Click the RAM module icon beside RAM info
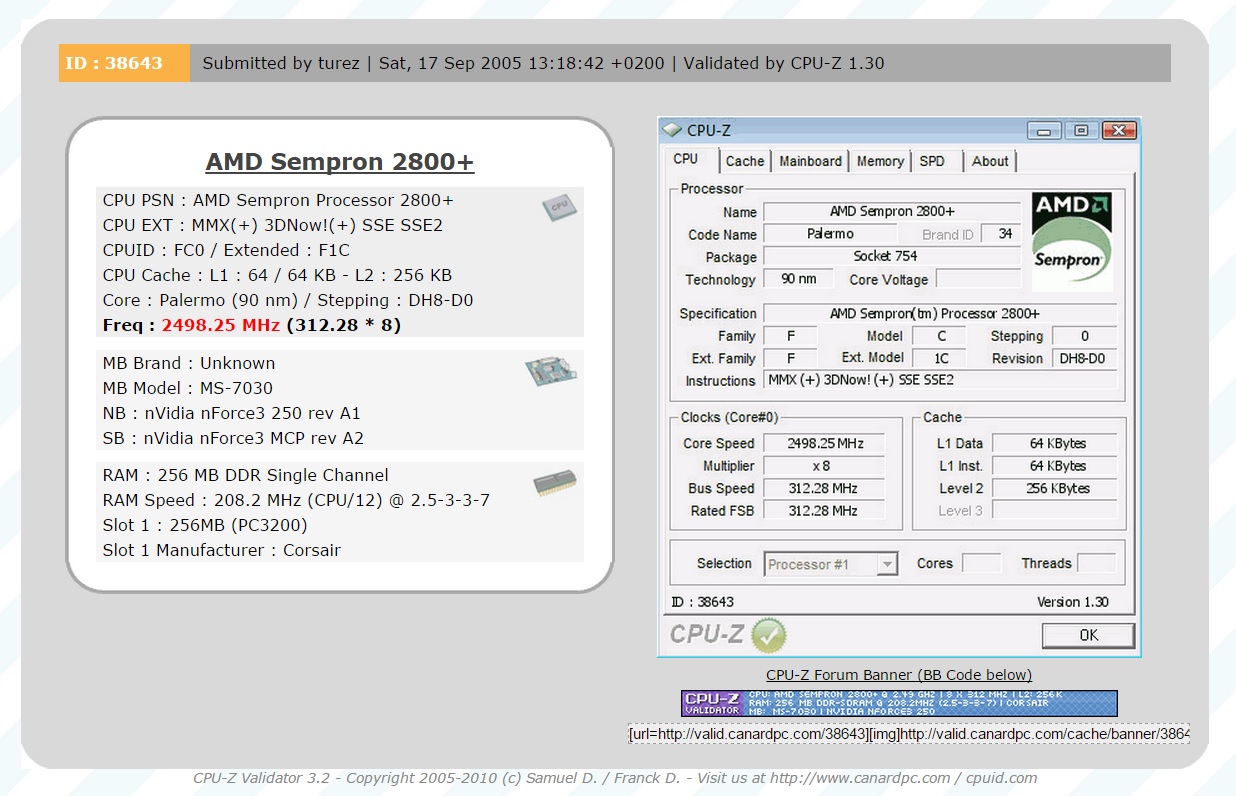This screenshot has width=1236, height=796. [554, 484]
